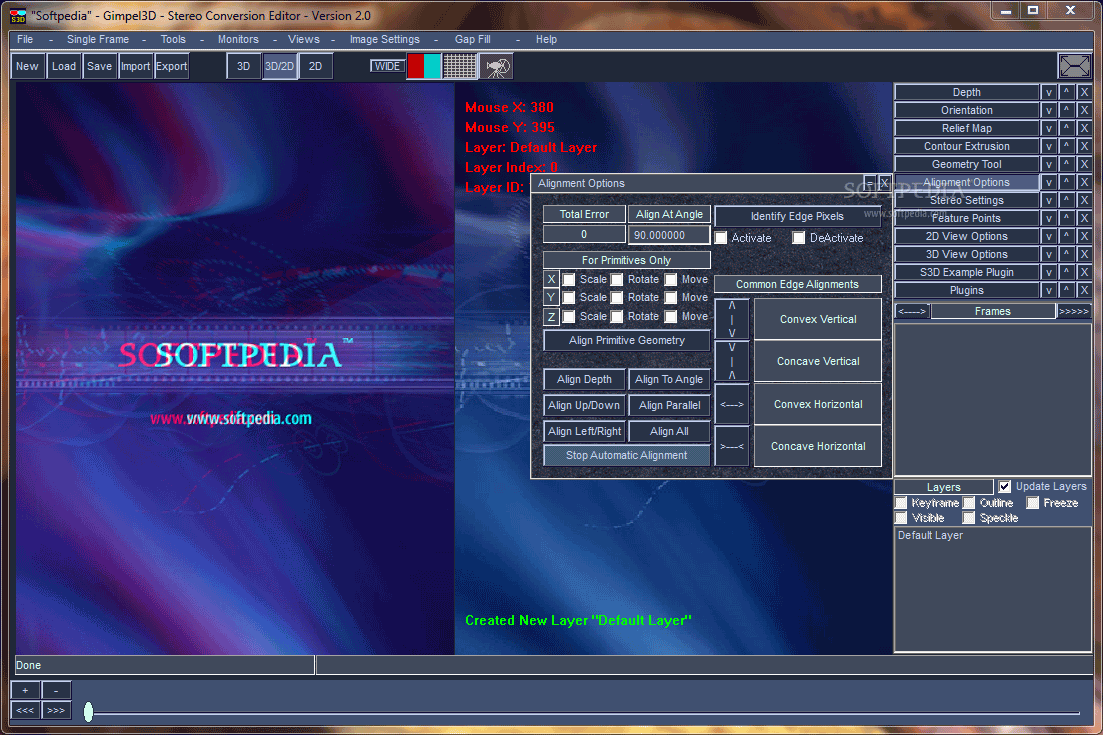
Task: Click X button beside Feature Points
Action: point(1084,218)
